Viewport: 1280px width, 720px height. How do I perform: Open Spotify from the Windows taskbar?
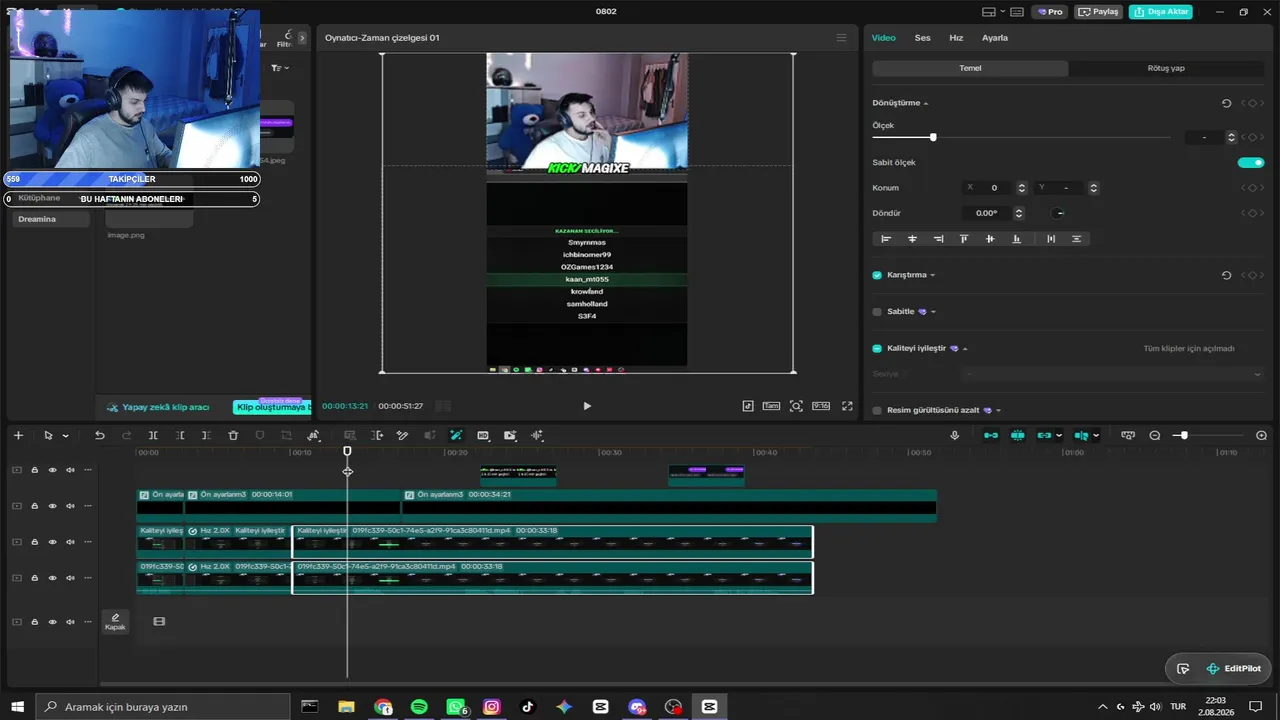[x=419, y=706]
